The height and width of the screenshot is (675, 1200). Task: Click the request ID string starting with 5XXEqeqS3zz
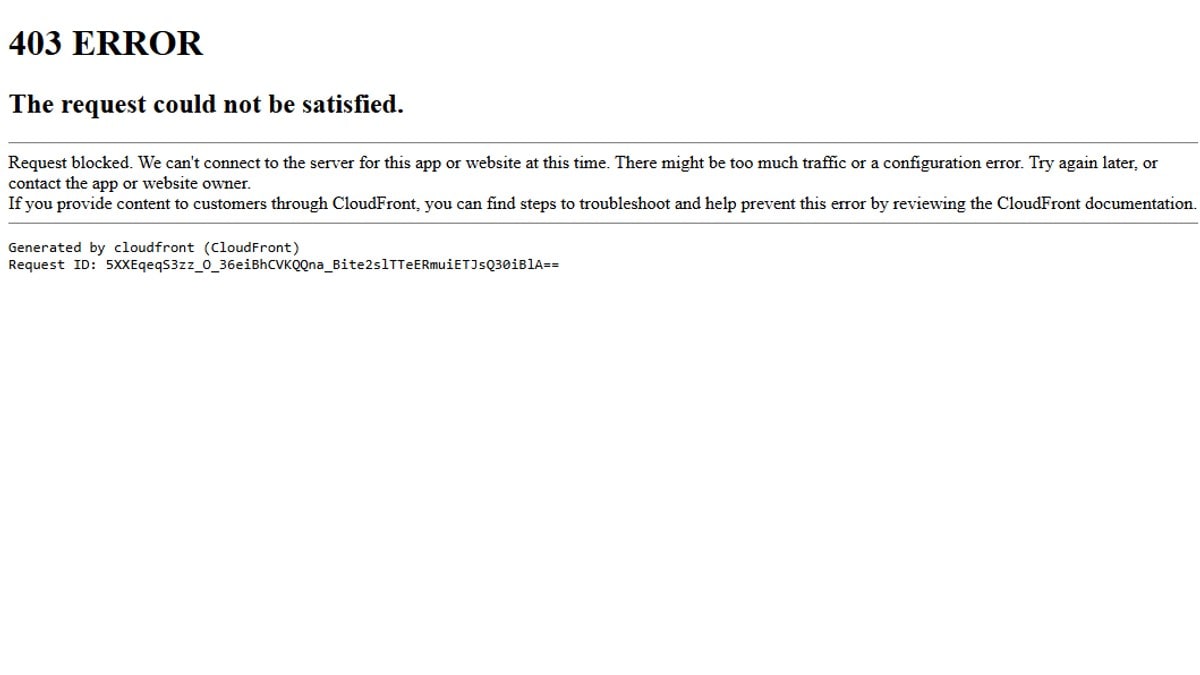click(332, 265)
